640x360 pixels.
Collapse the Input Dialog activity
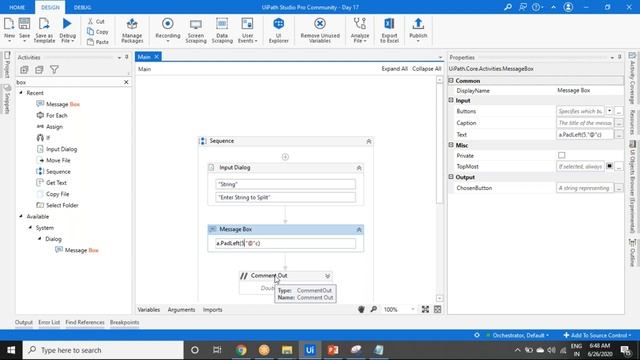click(x=359, y=168)
